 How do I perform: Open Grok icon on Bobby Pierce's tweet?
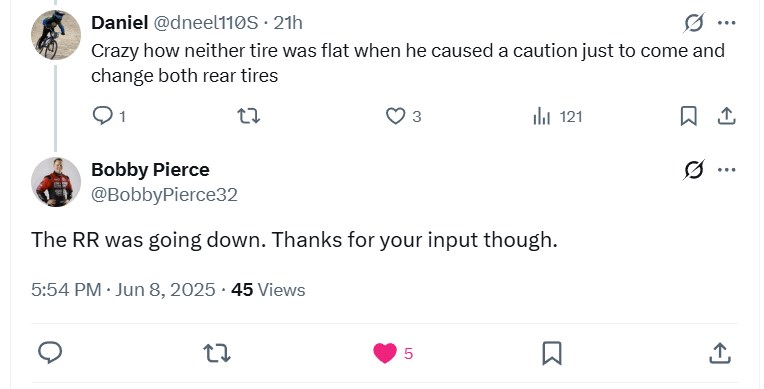tap(694, 170)
